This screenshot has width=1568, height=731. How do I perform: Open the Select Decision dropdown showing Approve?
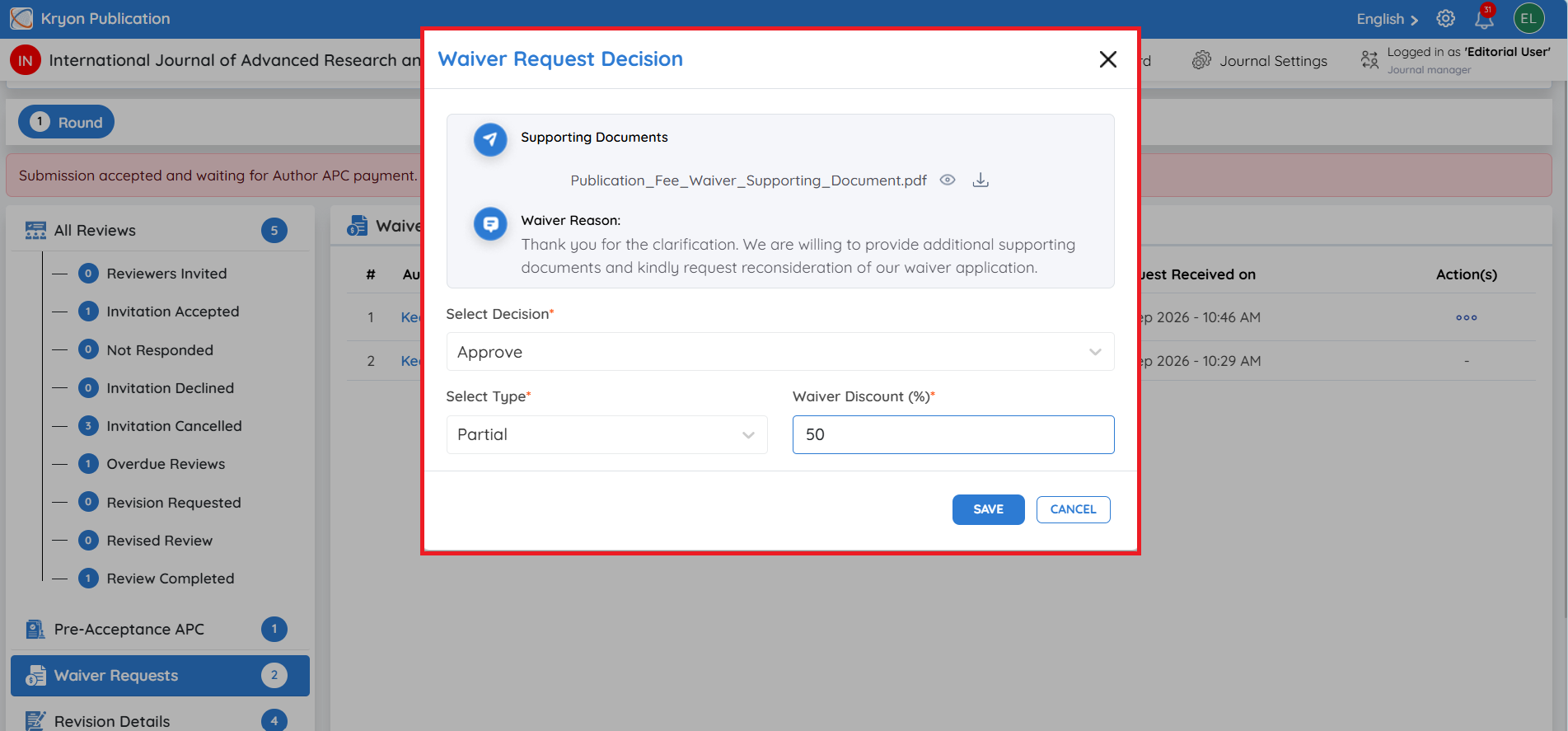coord(780,352)
